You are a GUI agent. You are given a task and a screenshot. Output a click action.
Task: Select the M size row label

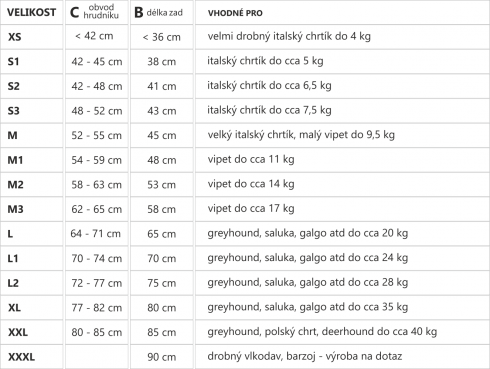(12, 135)
